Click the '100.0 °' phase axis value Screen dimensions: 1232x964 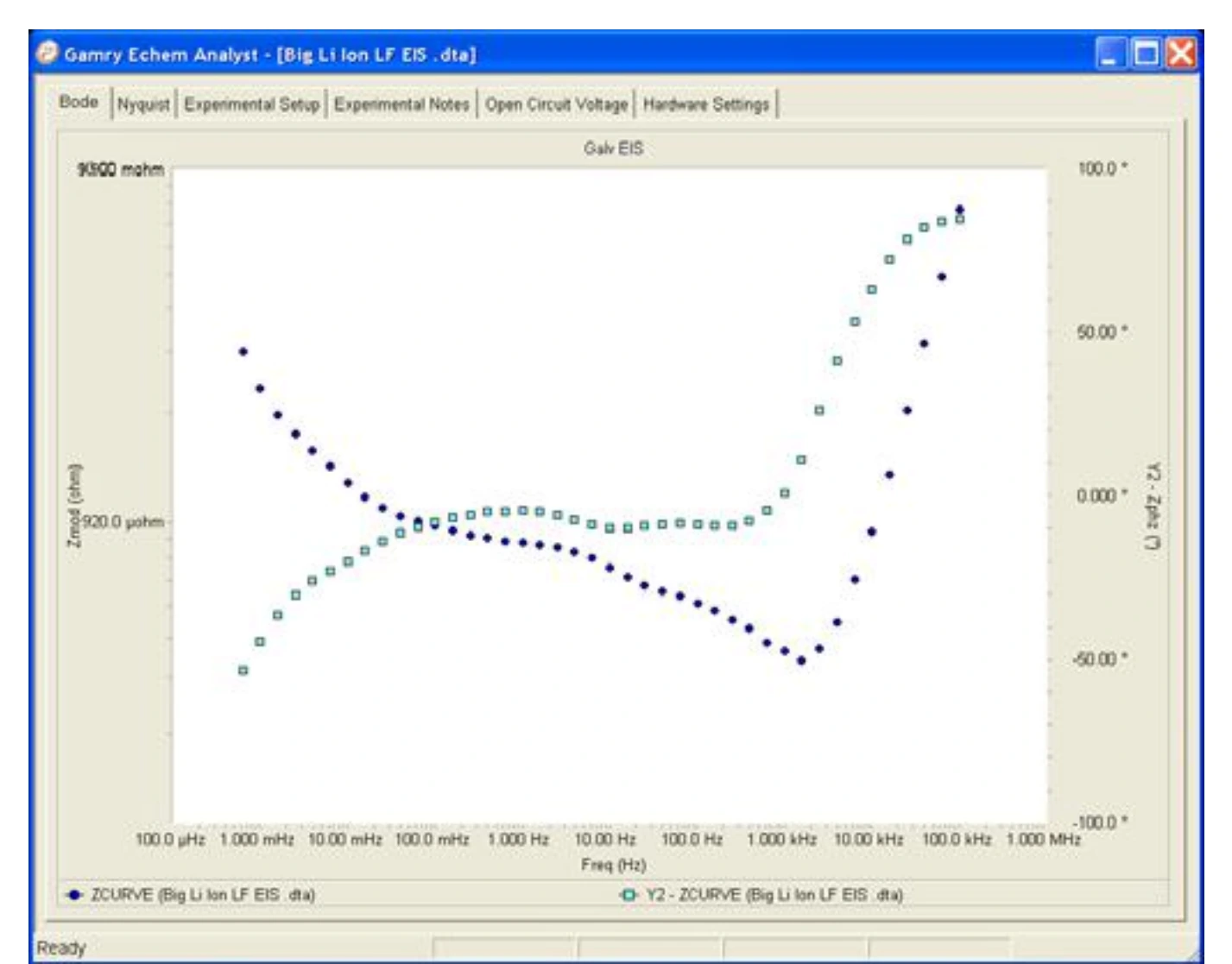tap(1102, 168)
